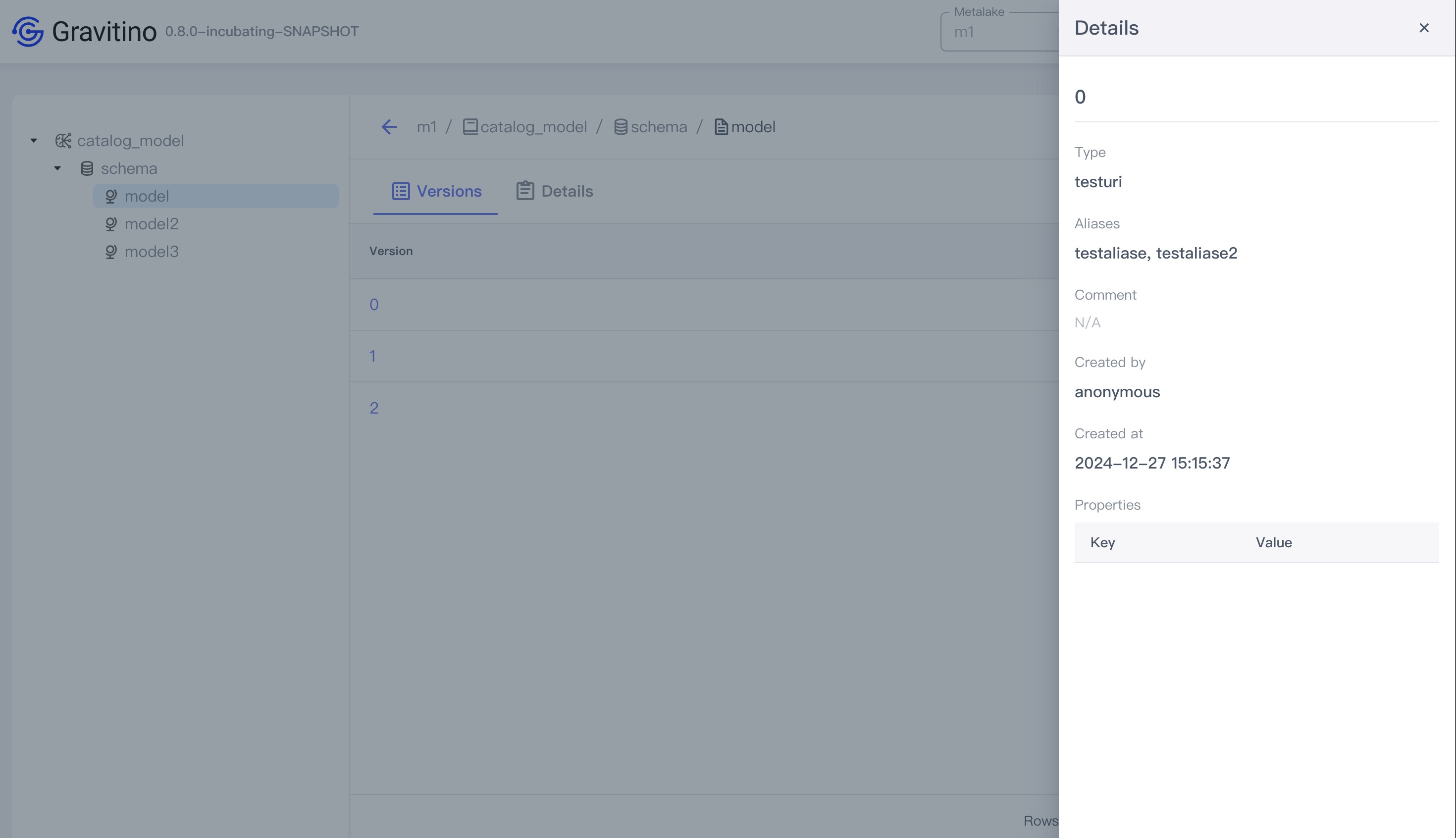Click the catalog_model tree icon

[x=63, y=141]
